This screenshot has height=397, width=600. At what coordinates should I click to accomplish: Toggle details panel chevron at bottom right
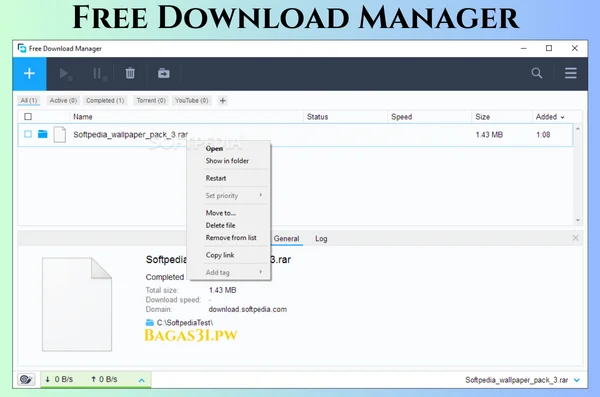point(577,380)
